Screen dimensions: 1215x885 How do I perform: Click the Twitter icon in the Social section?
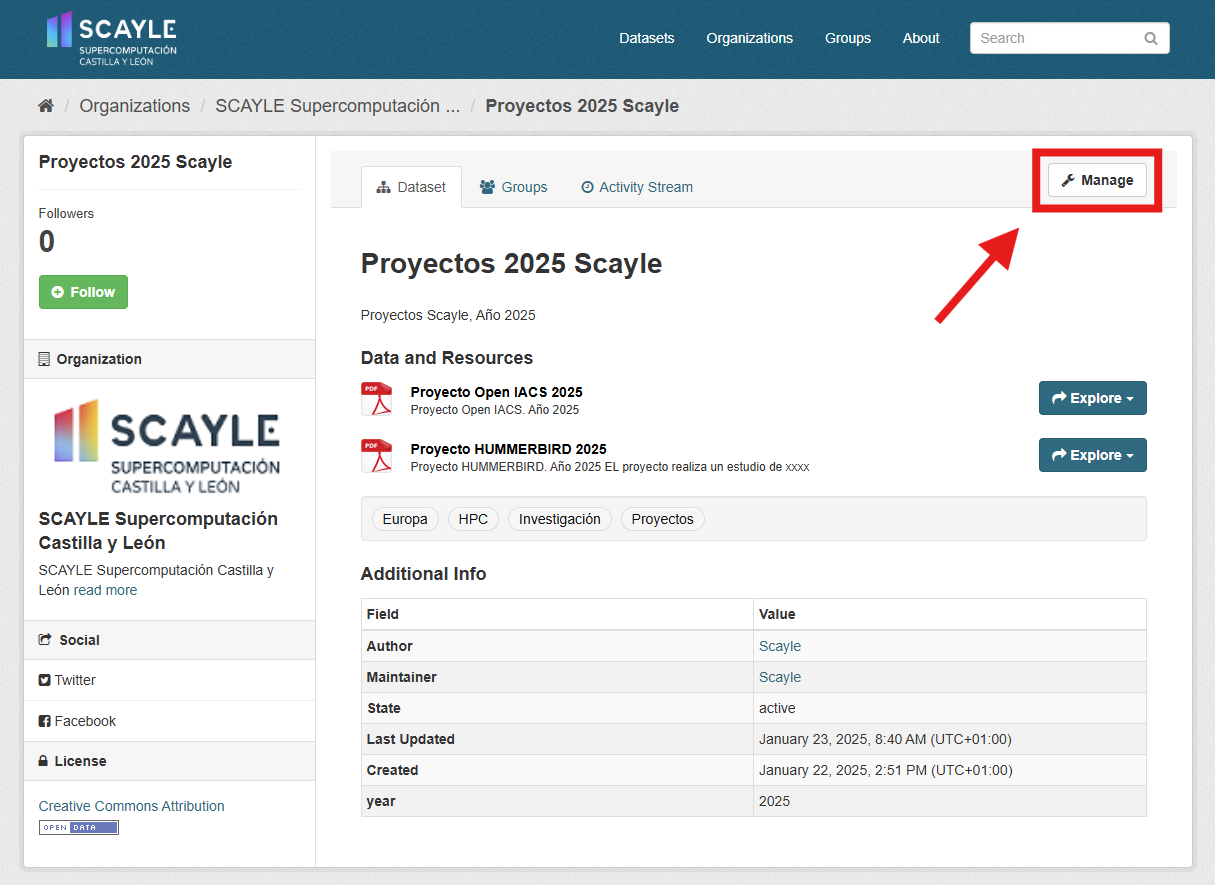pyautogui.click(x=45, y=680)
